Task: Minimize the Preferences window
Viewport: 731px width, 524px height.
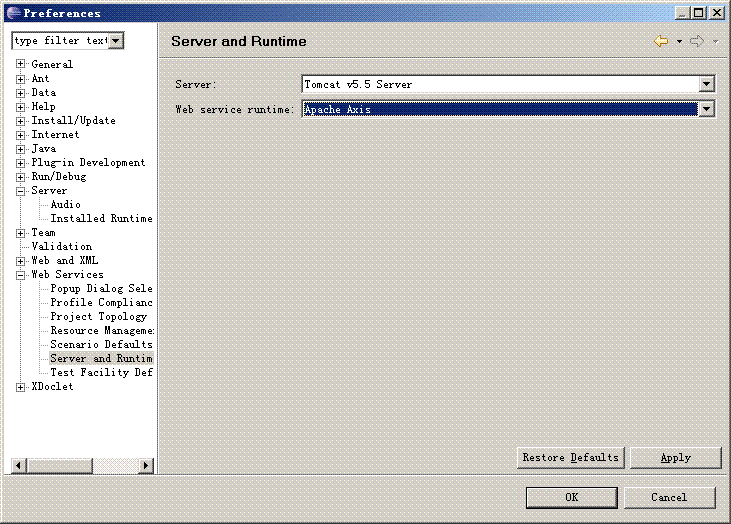Action: pos(683,13)
